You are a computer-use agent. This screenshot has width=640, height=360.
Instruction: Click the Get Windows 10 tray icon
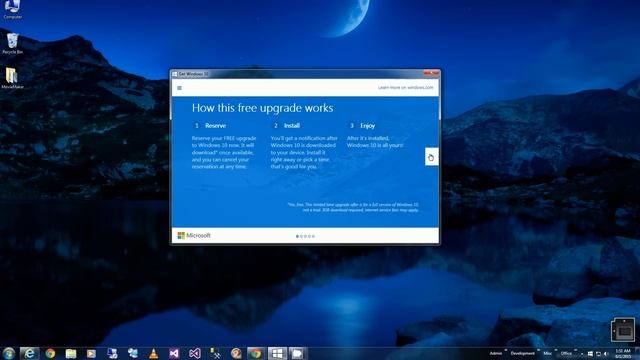click(x=590, y=353)
